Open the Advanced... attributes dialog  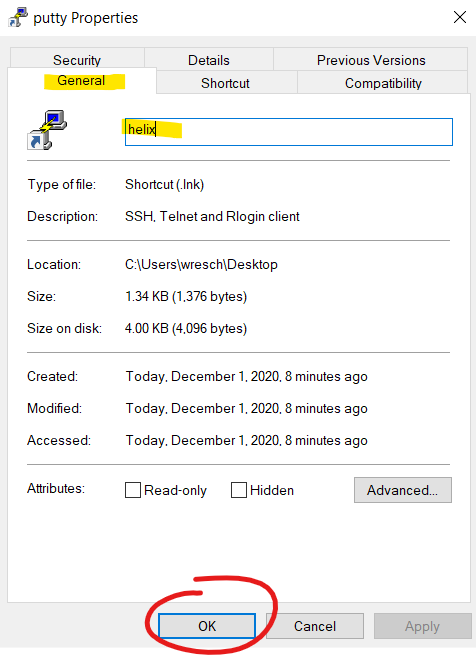tap(403, 490)
